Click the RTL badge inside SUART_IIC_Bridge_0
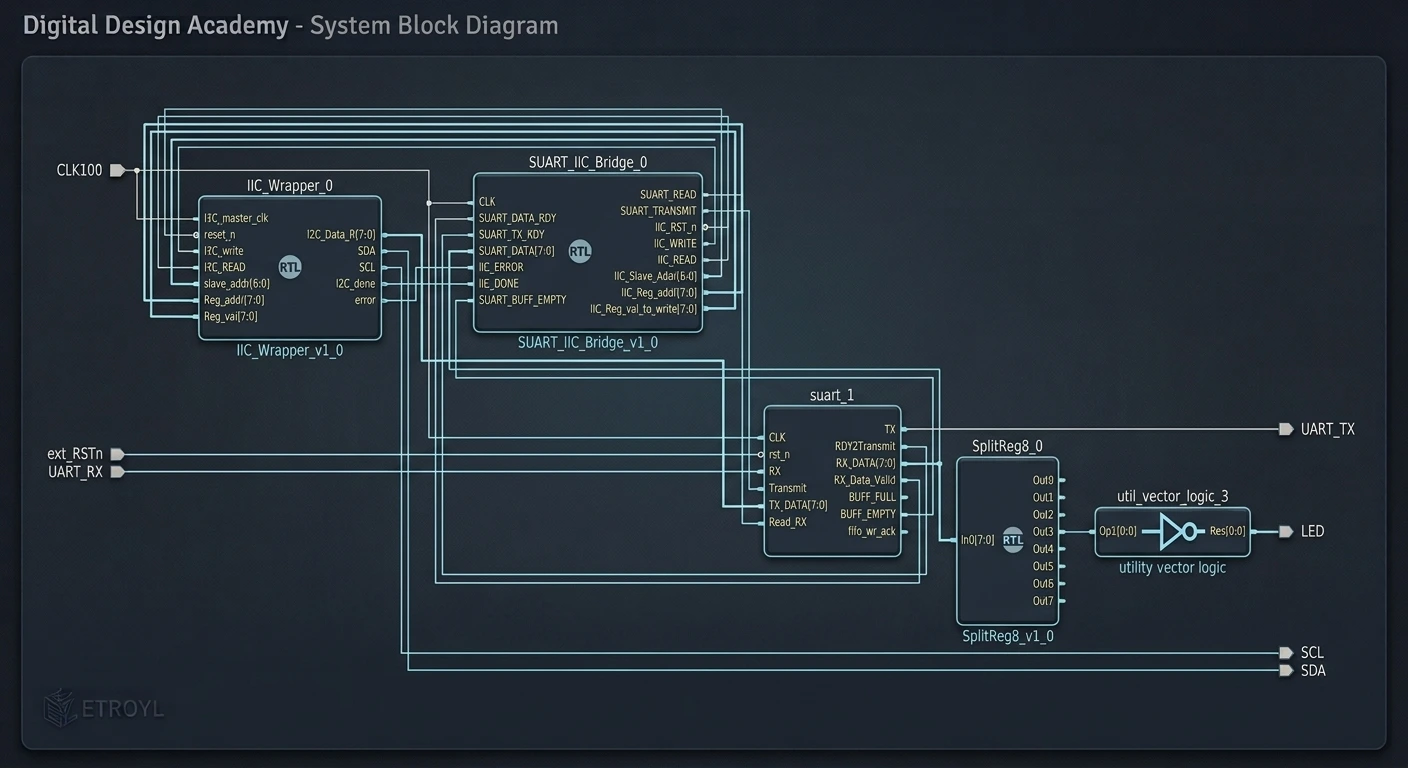1408x768 pixels. [x=580, y=251]
